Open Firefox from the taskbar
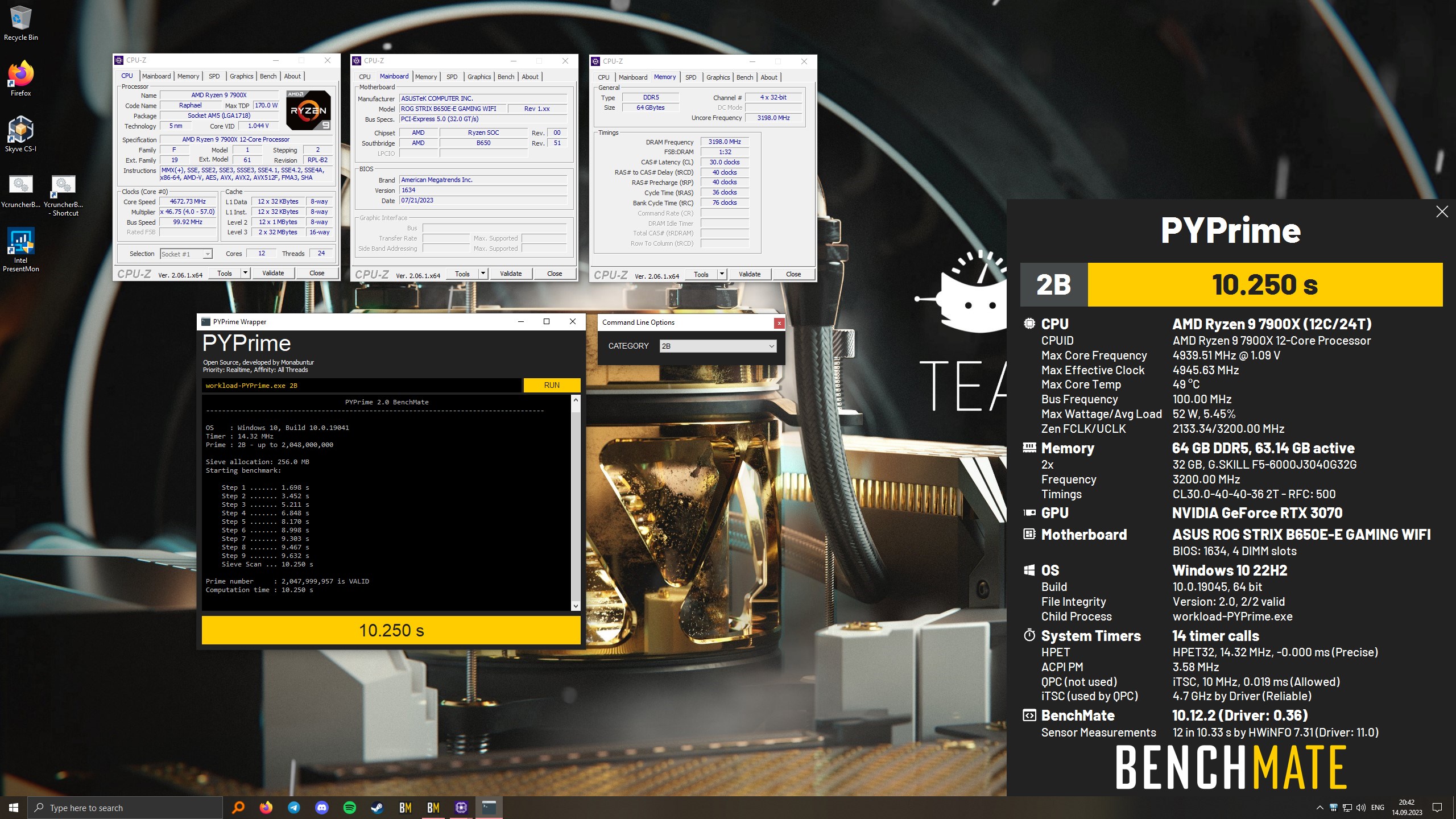The width and height of the screenshot is (1456, 819). [x=266, y=808]
